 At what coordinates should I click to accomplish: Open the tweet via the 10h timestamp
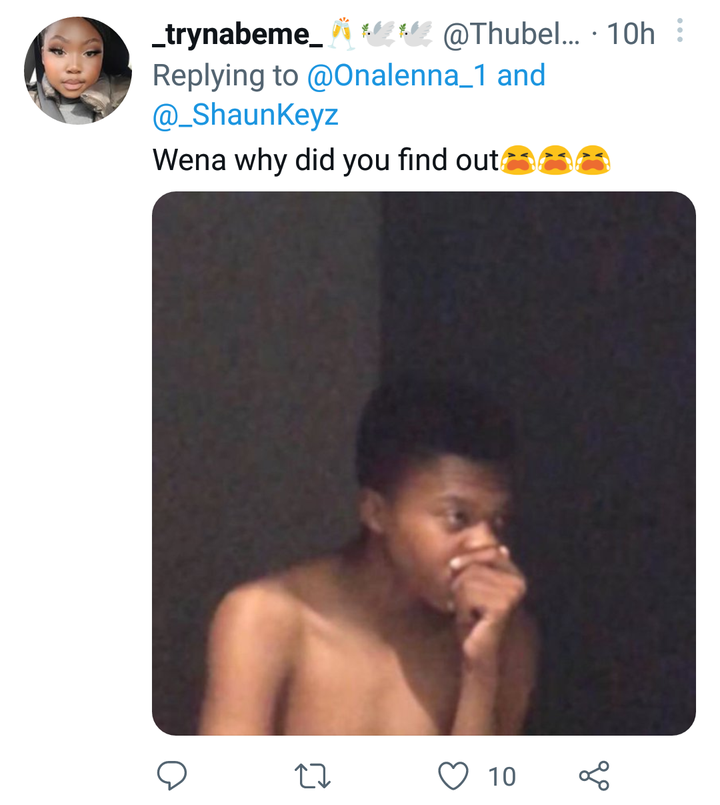click(x=631, y=34)
